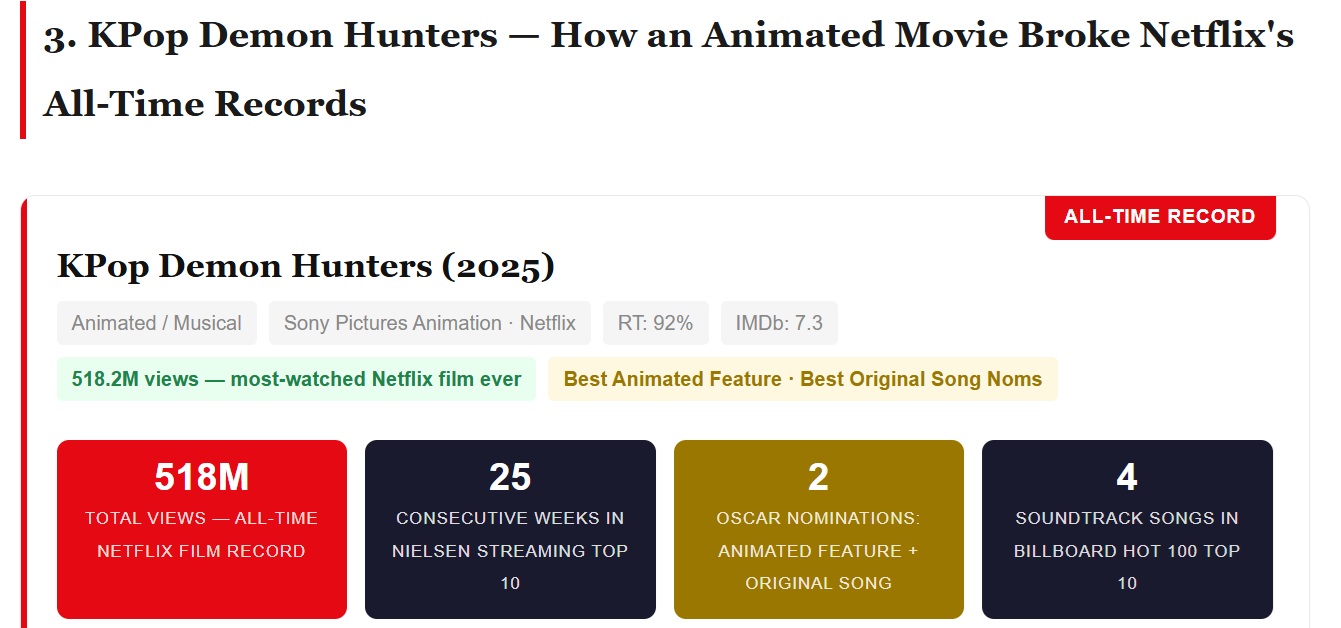Click the "All-Time Records" second line of the heading
The width and height of the screenshot is (1341, 628).
click(205, 104)
